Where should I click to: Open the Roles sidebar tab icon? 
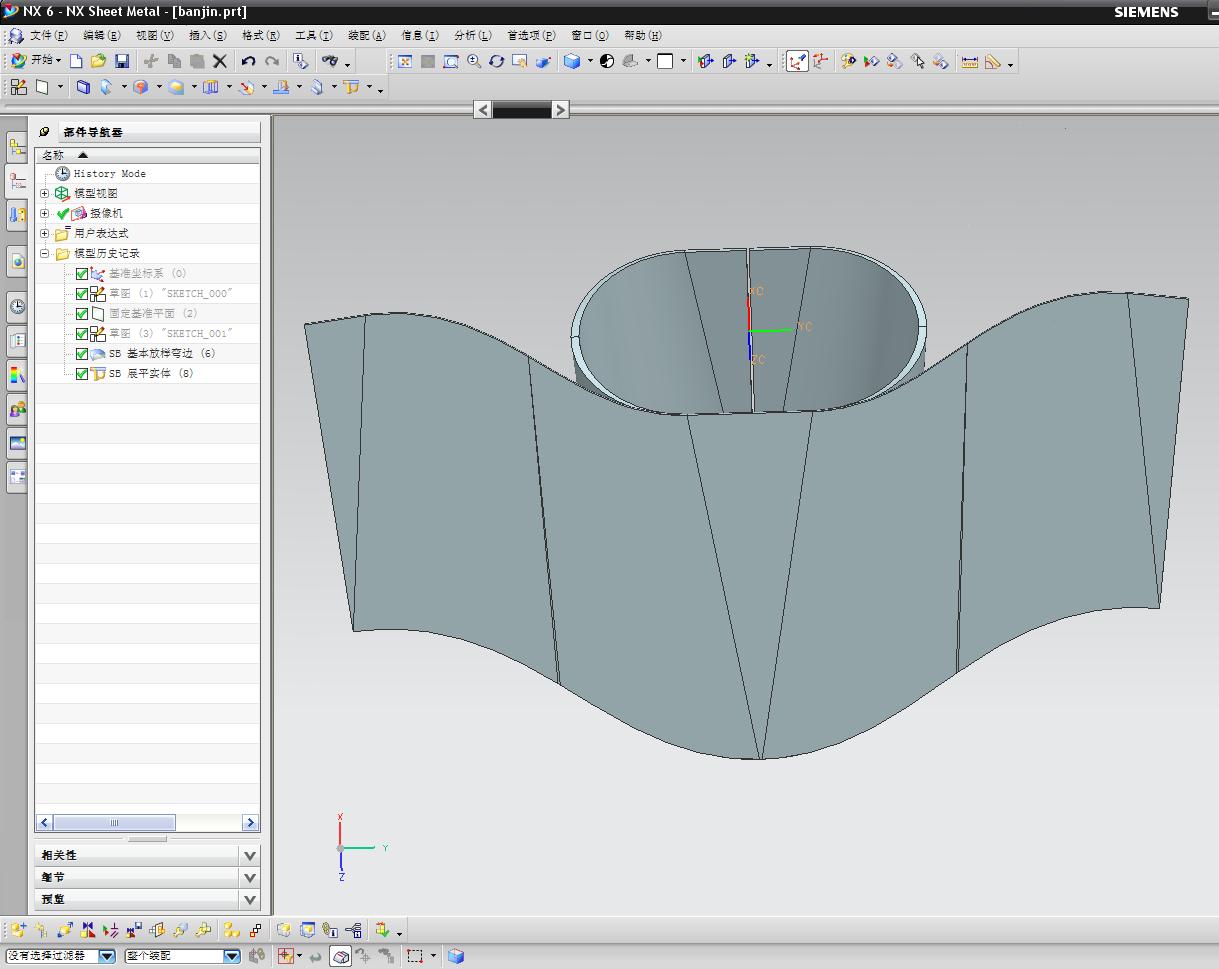click(x=17, y=409)
